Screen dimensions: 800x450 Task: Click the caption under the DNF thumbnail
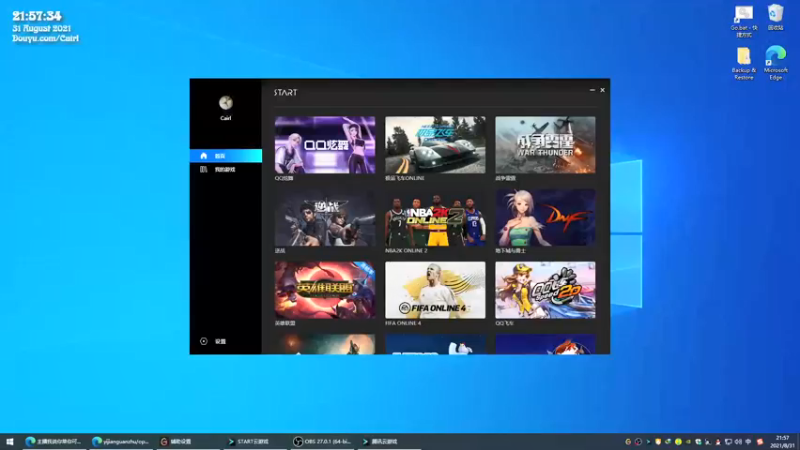tap(510, 251)
